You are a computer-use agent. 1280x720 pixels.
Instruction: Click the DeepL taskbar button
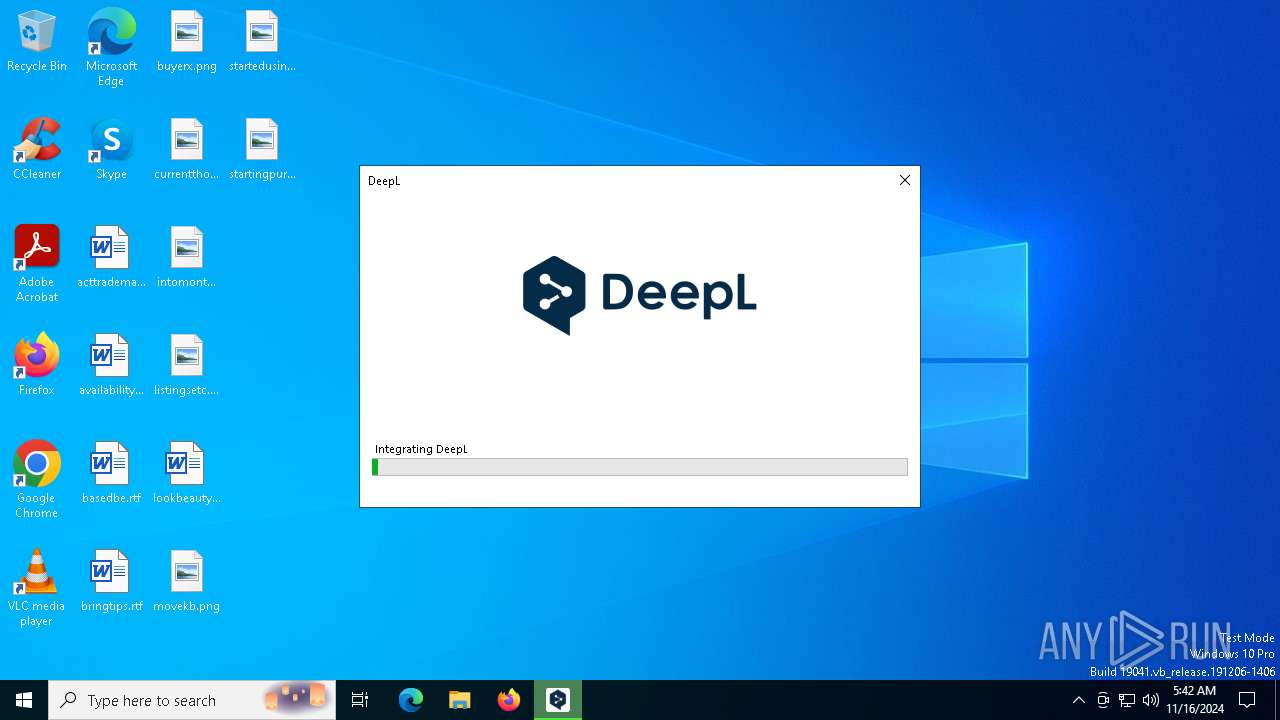tap(558, 700)
